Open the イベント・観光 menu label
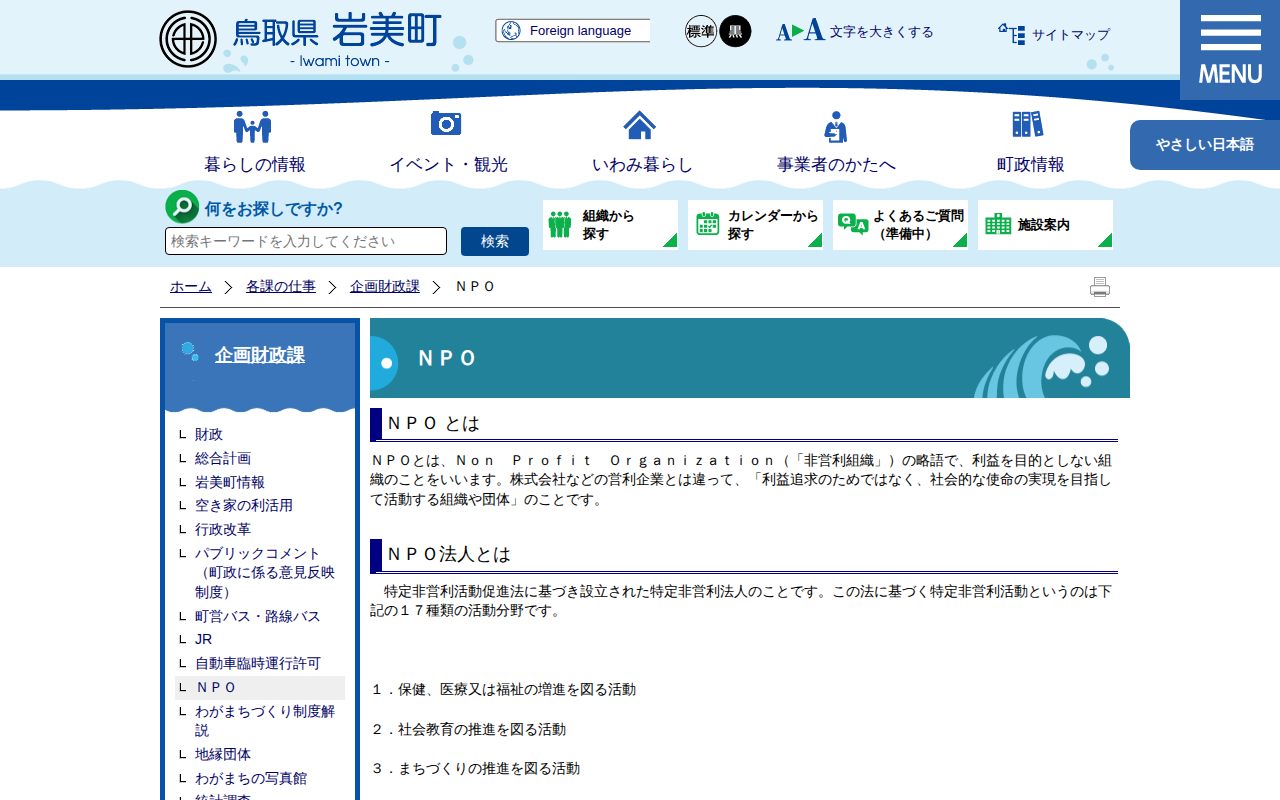 pyautogui.click(x=448, y=165)
